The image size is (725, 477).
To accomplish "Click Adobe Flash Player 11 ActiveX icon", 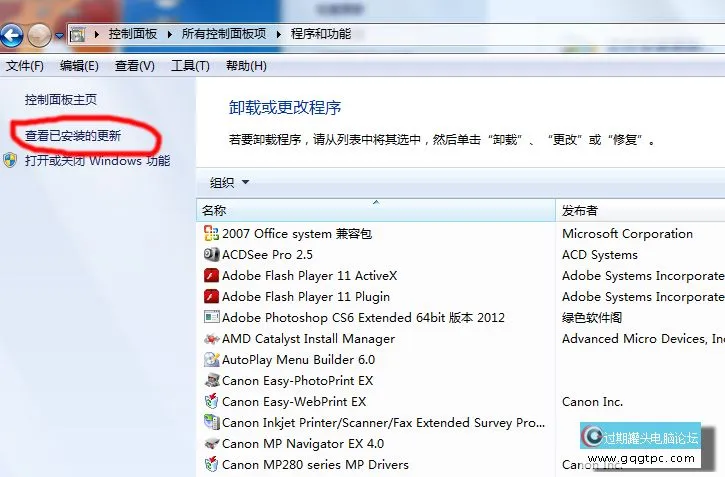I will (x=211, y=276).
